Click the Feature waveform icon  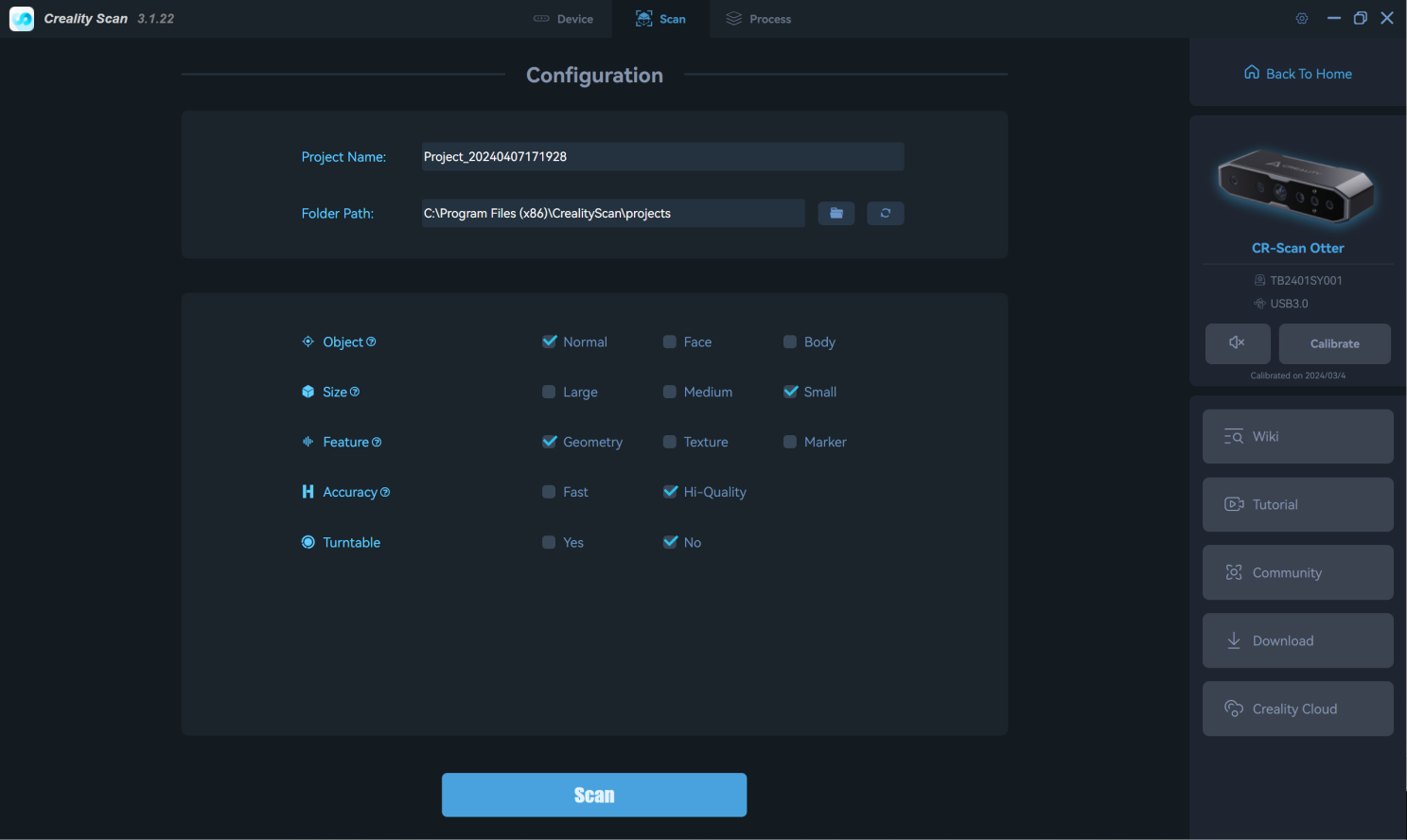point(308,442)
